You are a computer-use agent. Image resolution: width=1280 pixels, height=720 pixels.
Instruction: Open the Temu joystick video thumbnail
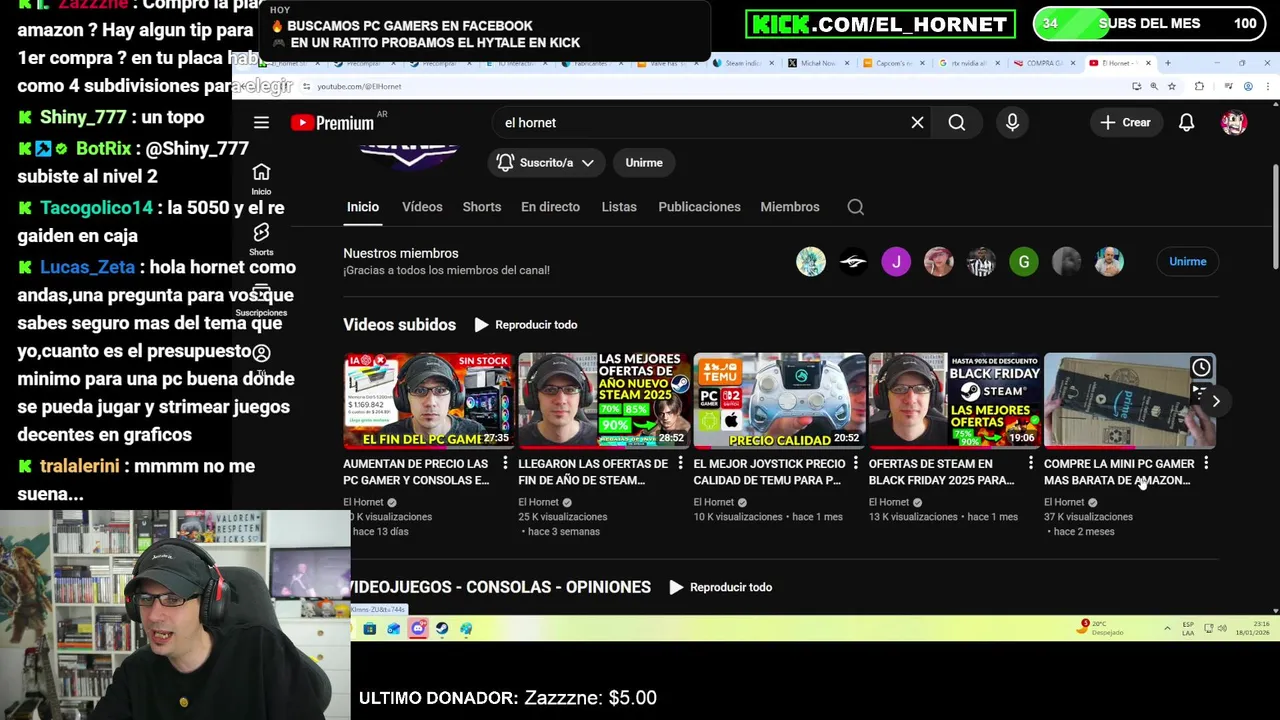coord(779,400)
